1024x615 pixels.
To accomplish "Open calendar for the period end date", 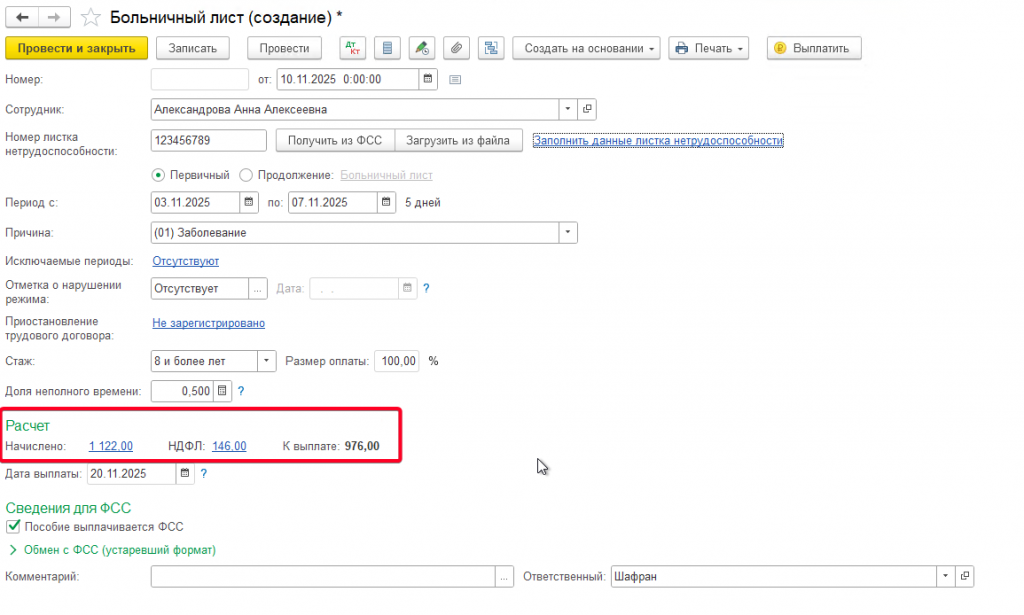I will pos(386,202).
